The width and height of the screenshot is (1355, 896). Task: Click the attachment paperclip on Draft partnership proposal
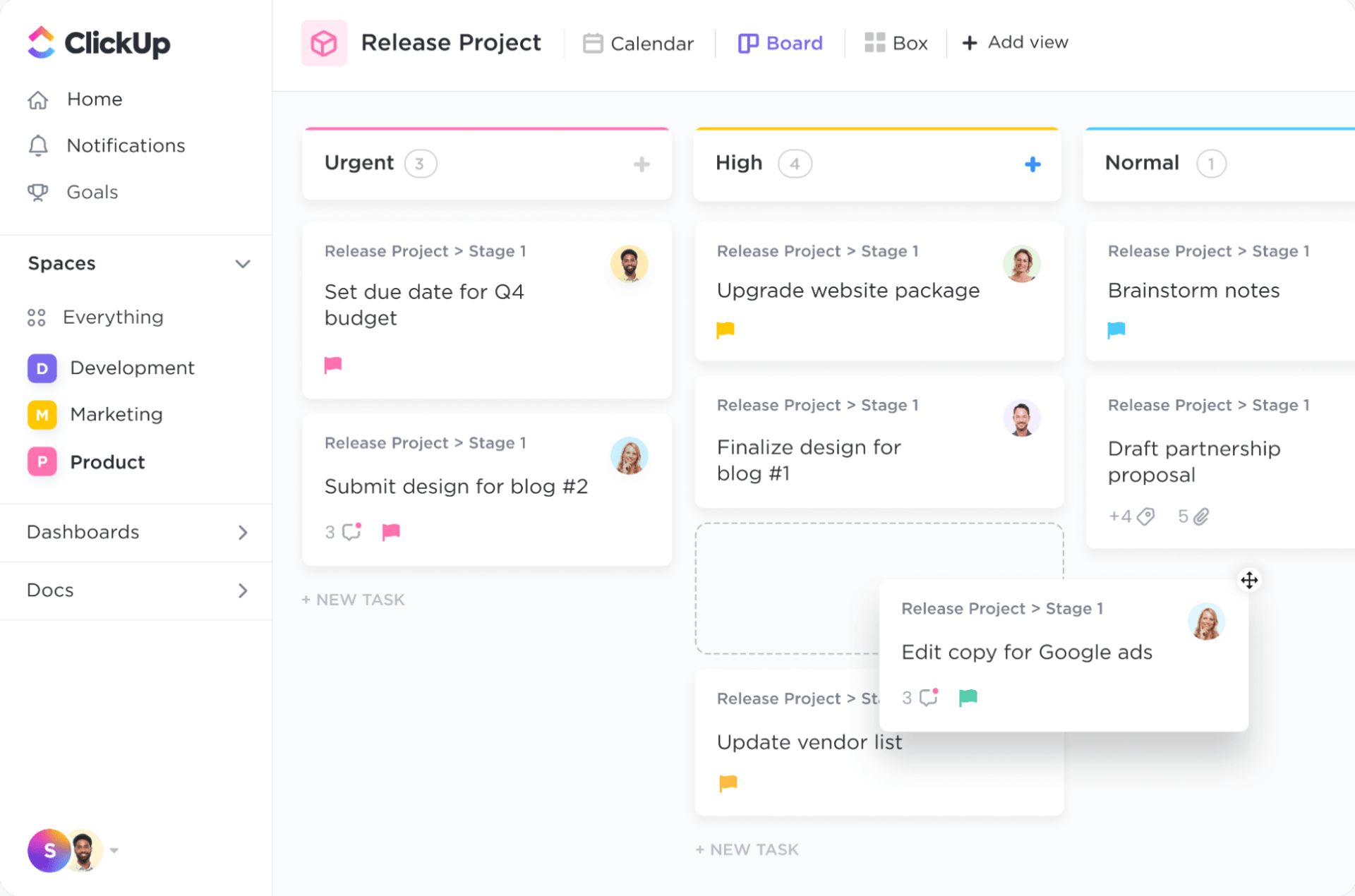(1201, 516)
